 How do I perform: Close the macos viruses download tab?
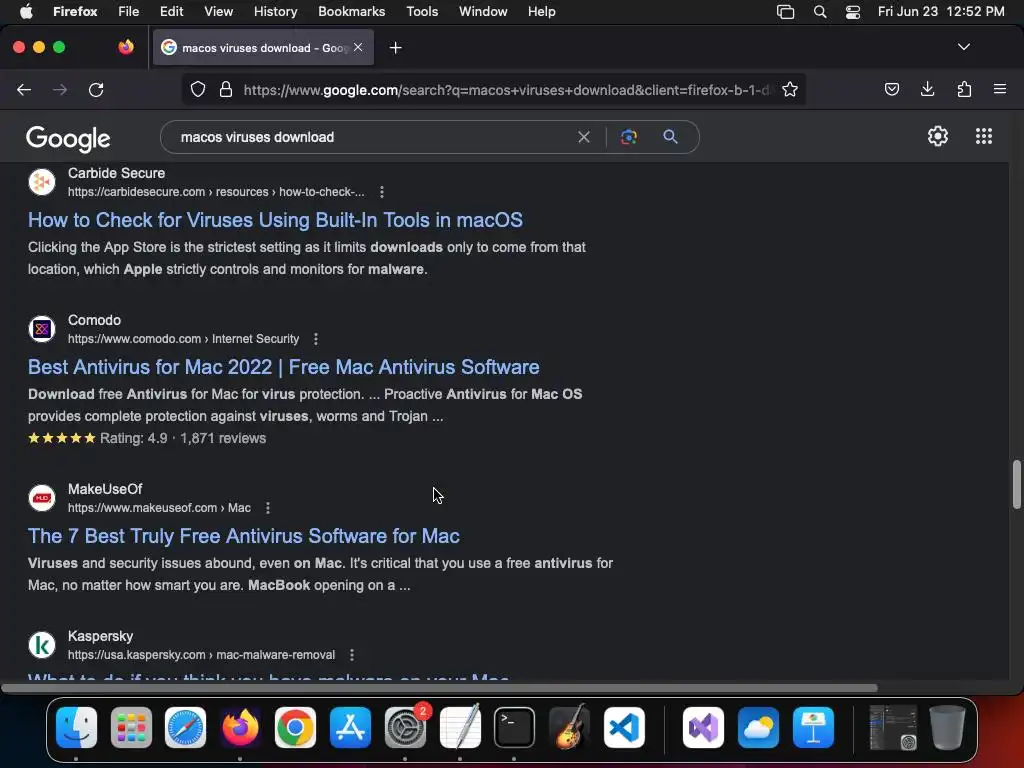coord(358,47)
